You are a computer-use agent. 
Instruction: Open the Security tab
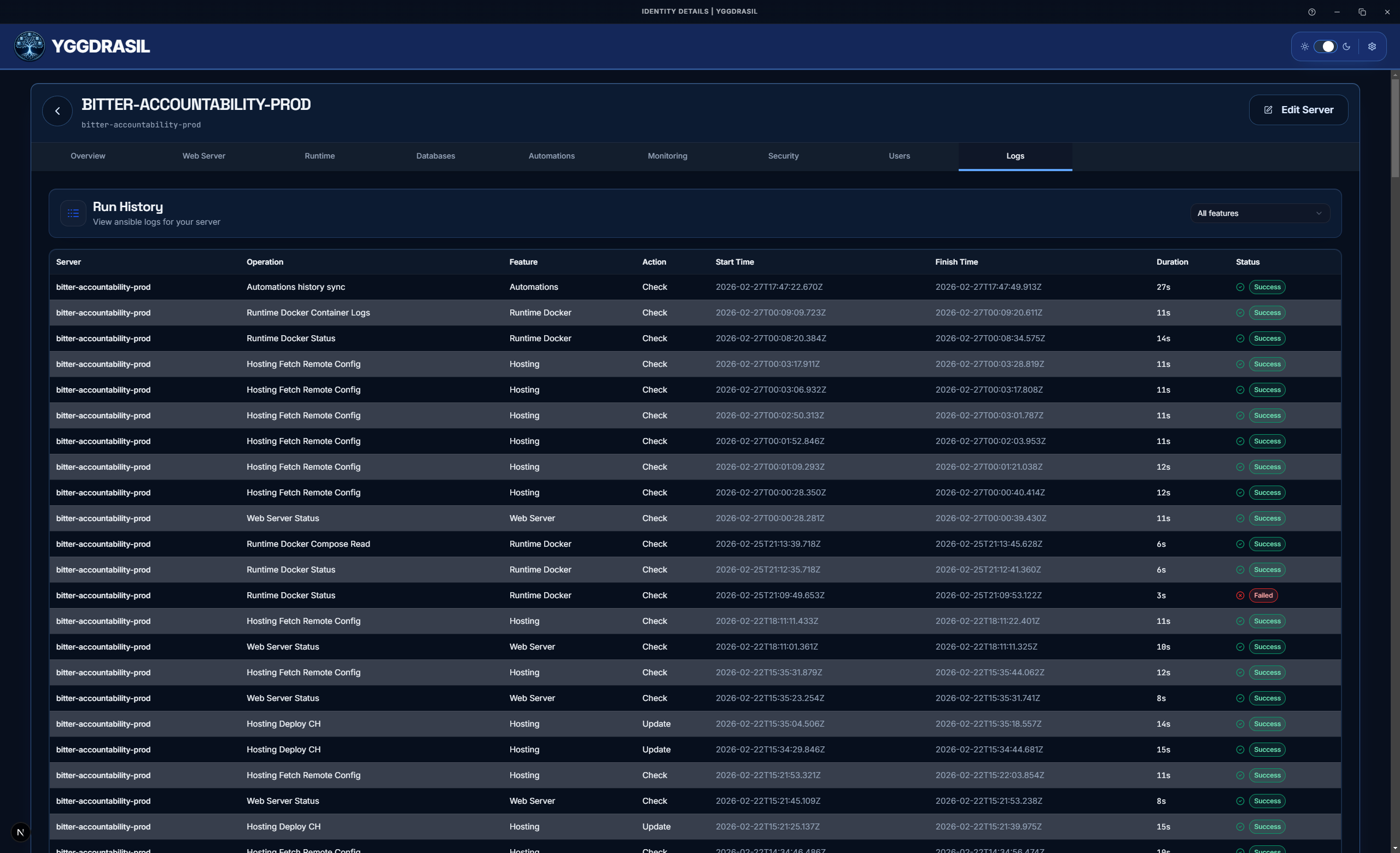(783, 156)
